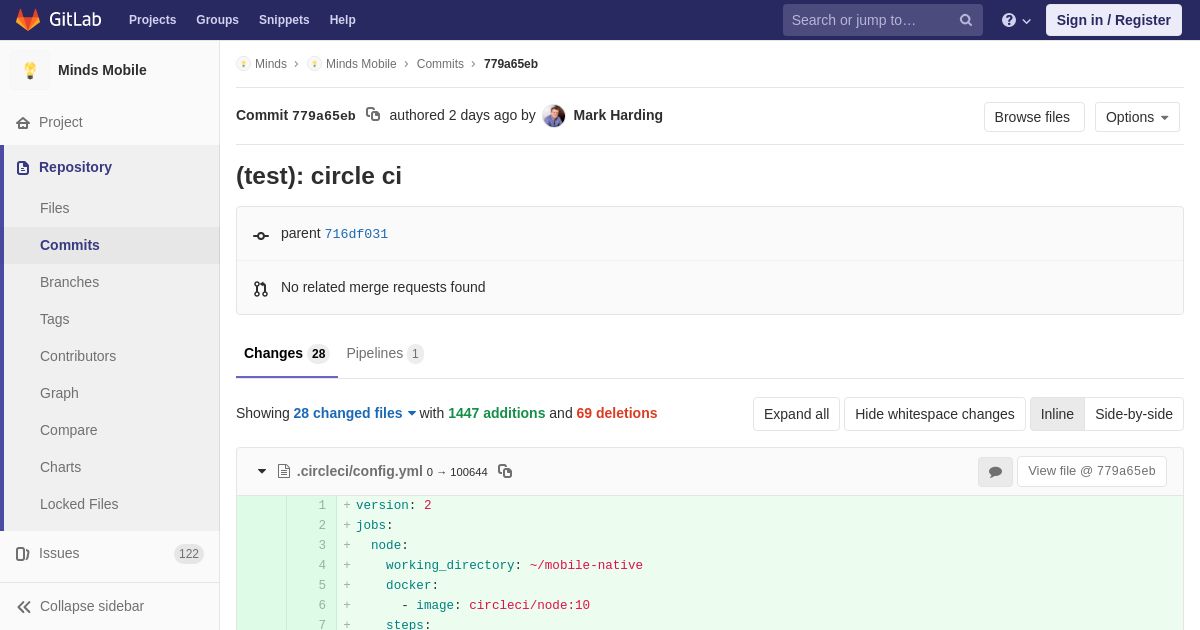The image size is (1200, 630).
Task: Focus the Search or jump to field
Action: [870, 20]
